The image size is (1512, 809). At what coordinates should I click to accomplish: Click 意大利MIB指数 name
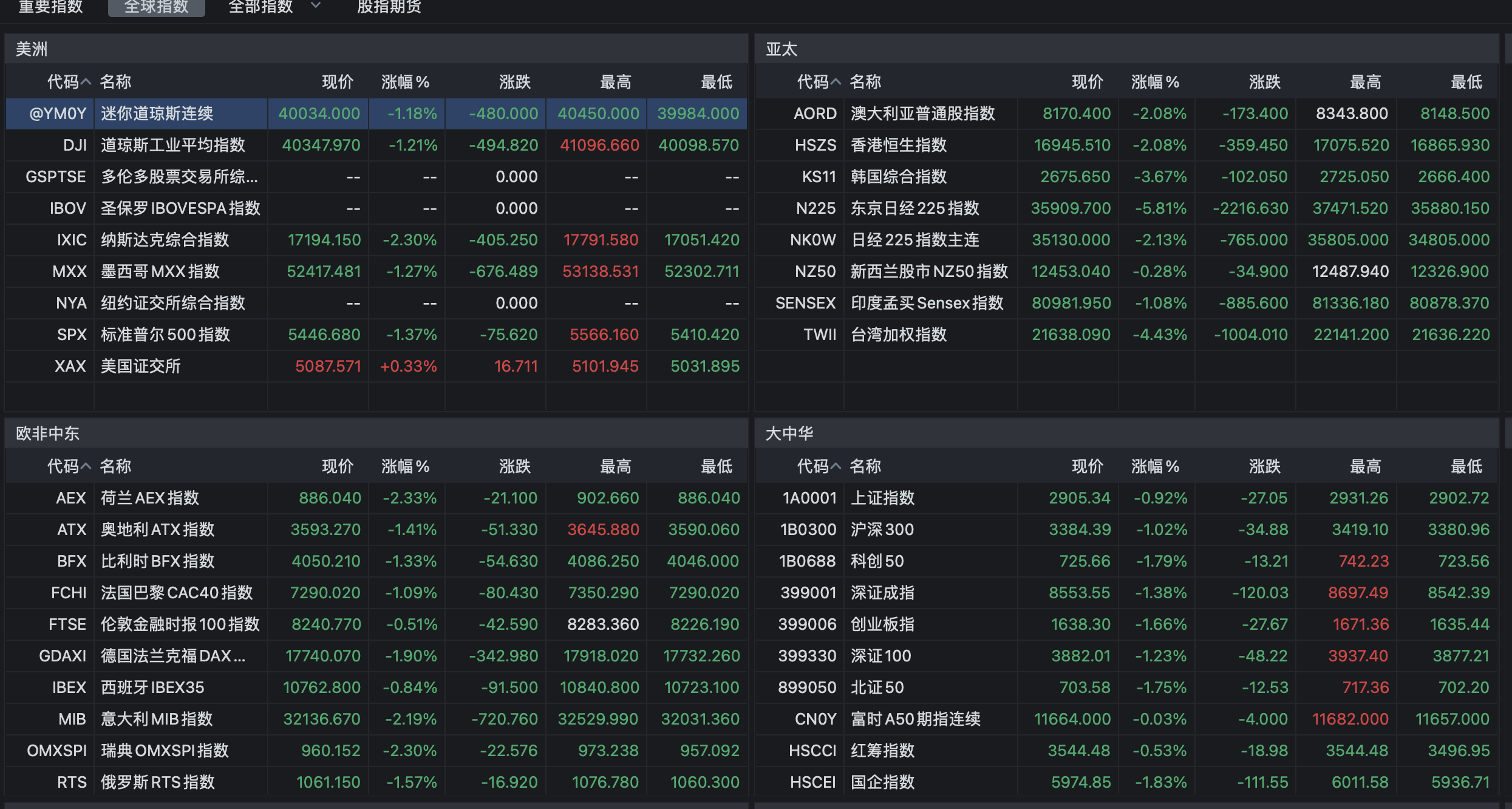157,719
